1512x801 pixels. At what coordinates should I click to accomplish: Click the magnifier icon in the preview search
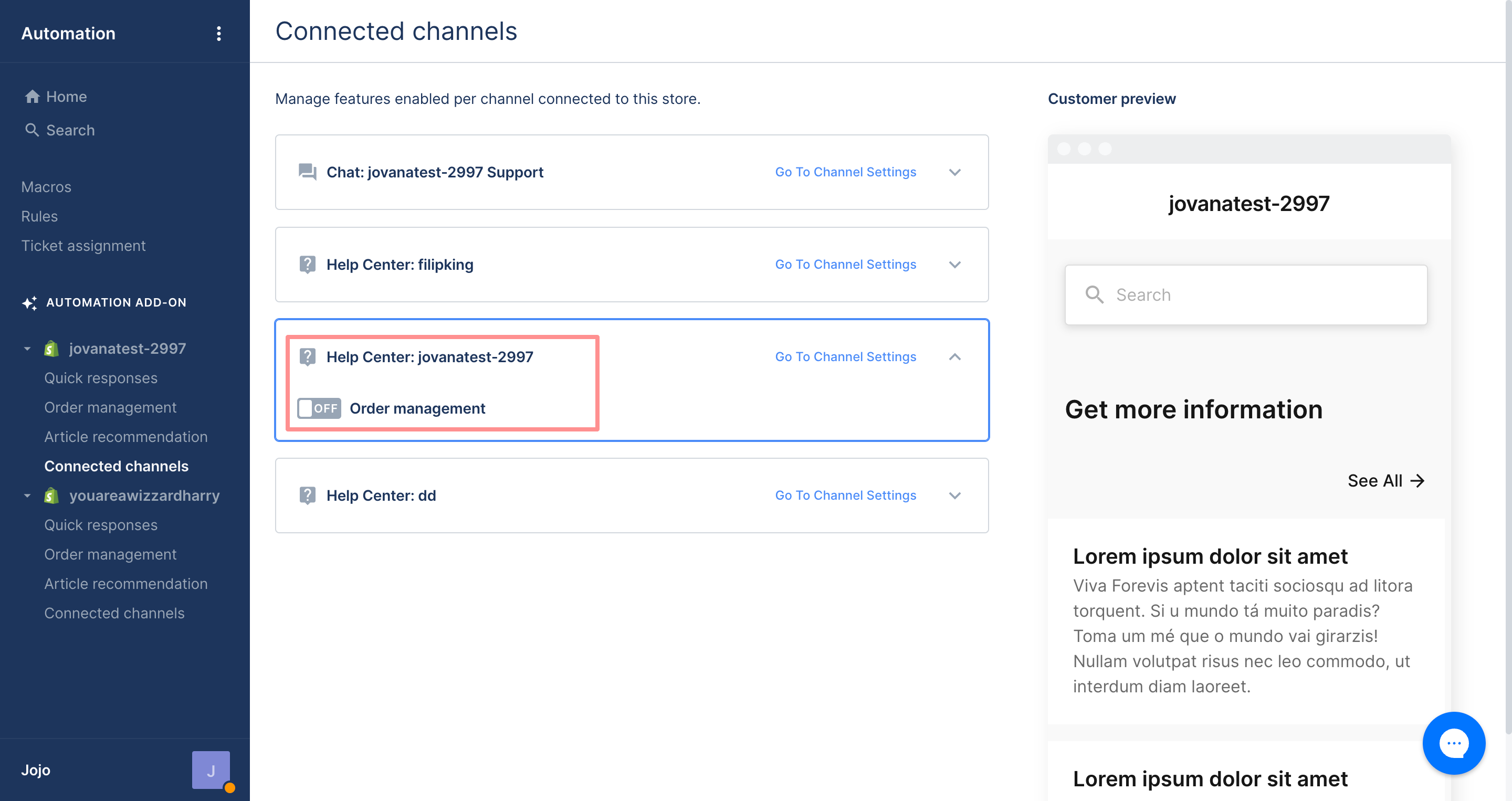(1094, 294)
